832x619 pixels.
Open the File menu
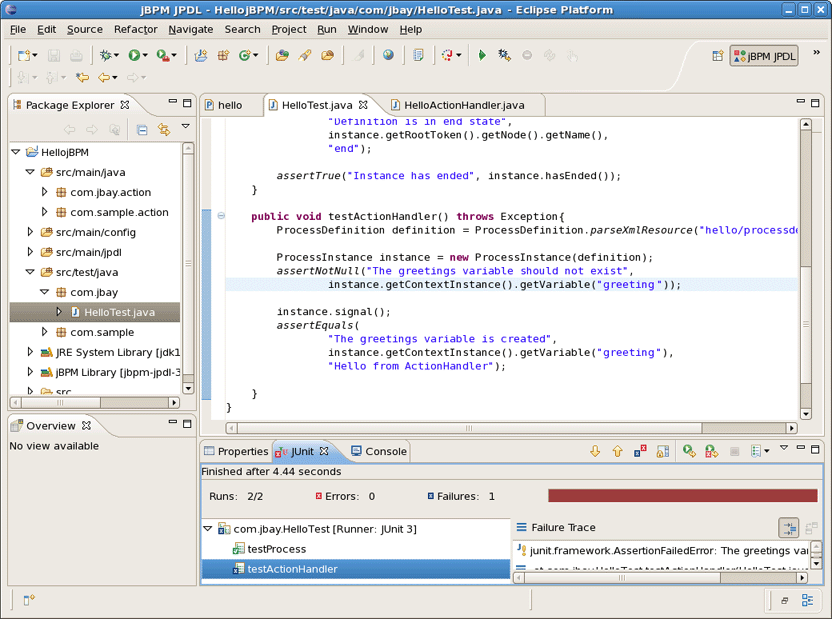[x=18, y=29]
